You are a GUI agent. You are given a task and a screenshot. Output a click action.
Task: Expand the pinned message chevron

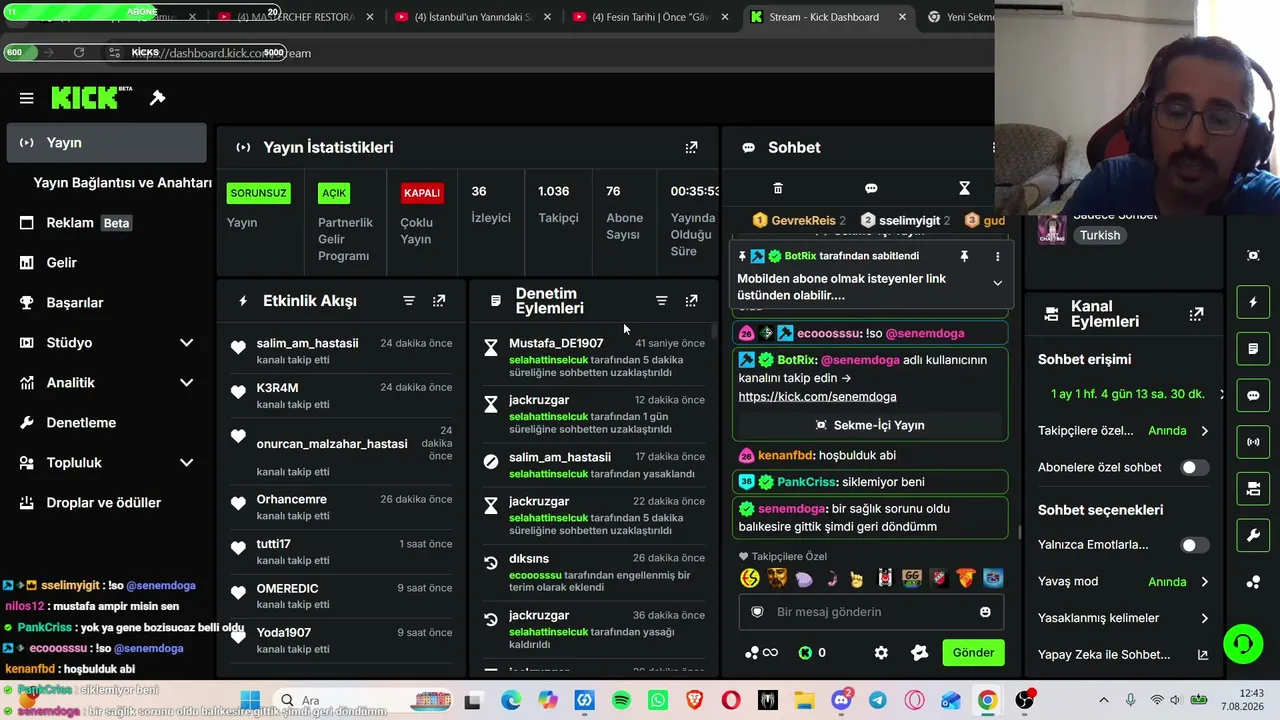(x=997, y=283)
